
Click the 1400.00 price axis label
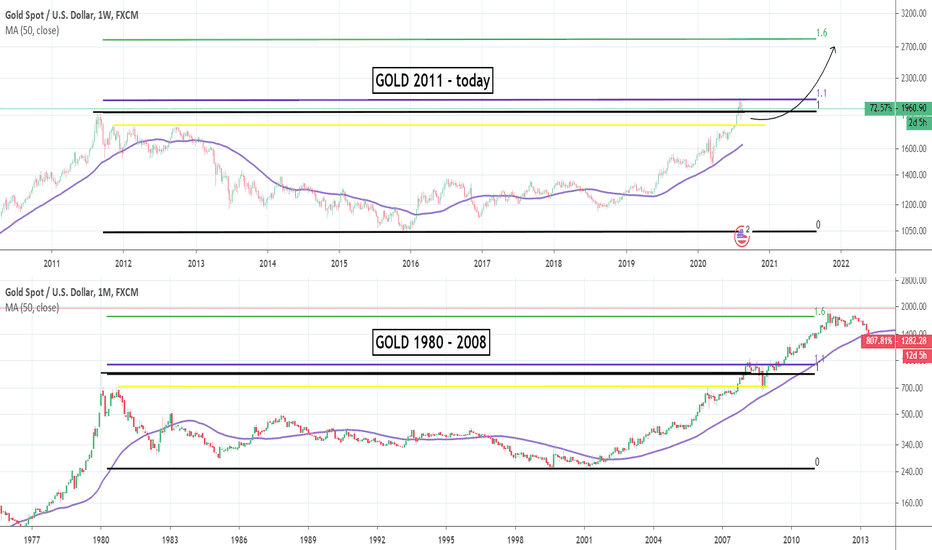[913, 175]
